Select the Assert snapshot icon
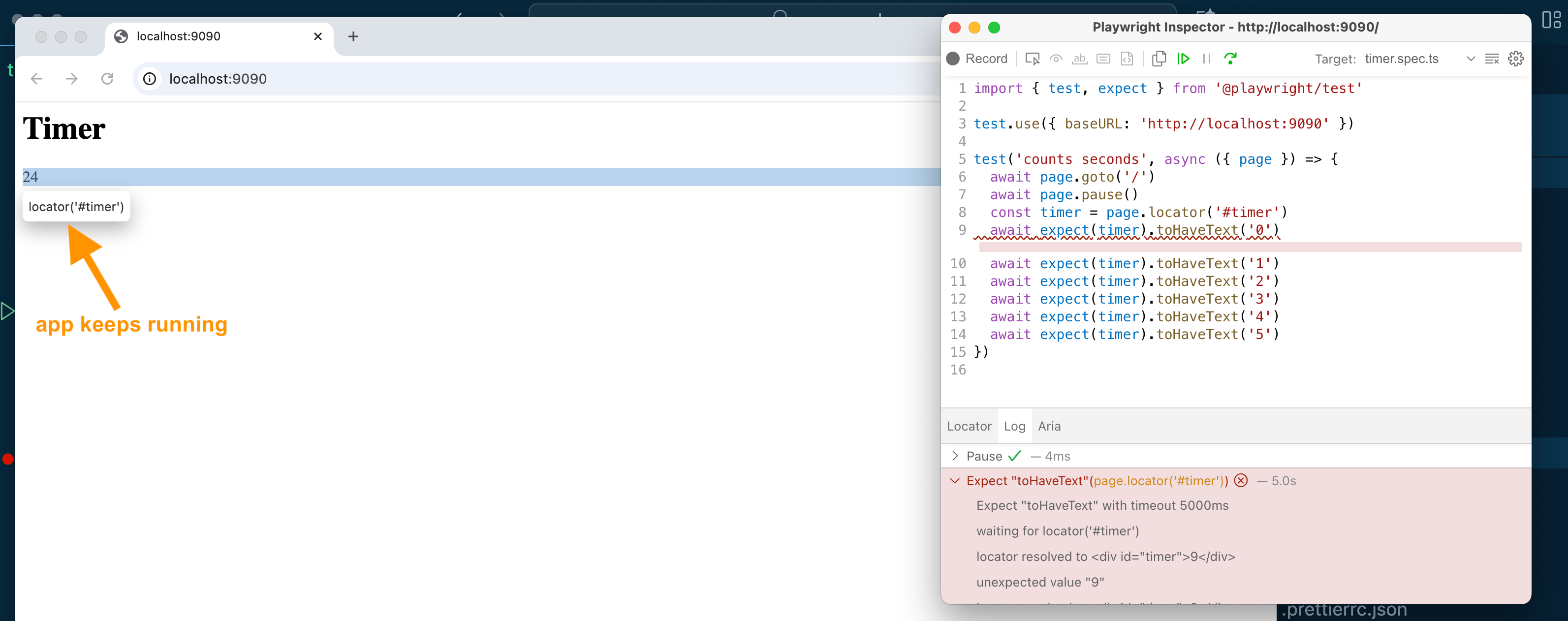1568x621 pixels. (1127, 59)
